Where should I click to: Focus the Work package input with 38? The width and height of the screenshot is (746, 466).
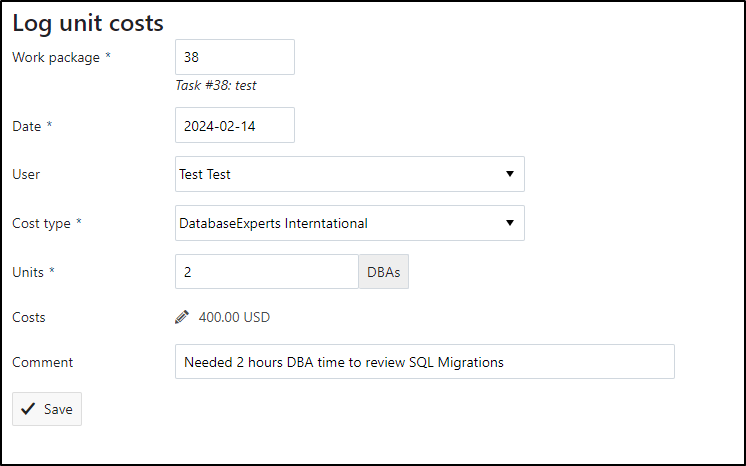pyautogui.click(x=235, y=57)
